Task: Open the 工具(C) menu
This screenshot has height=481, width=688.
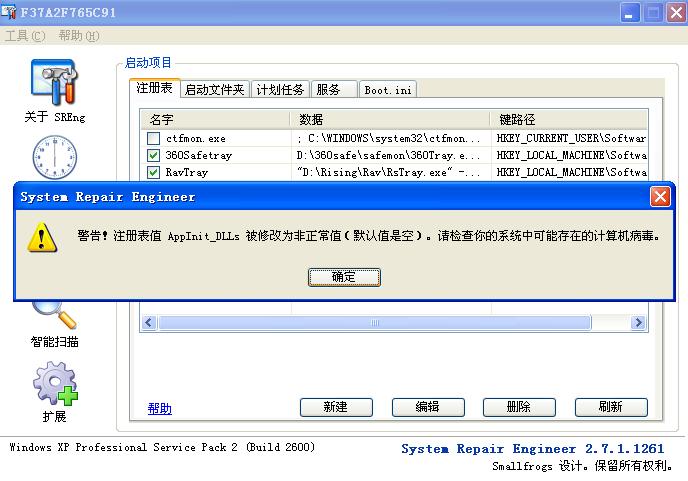Action: tap(25, 36)
